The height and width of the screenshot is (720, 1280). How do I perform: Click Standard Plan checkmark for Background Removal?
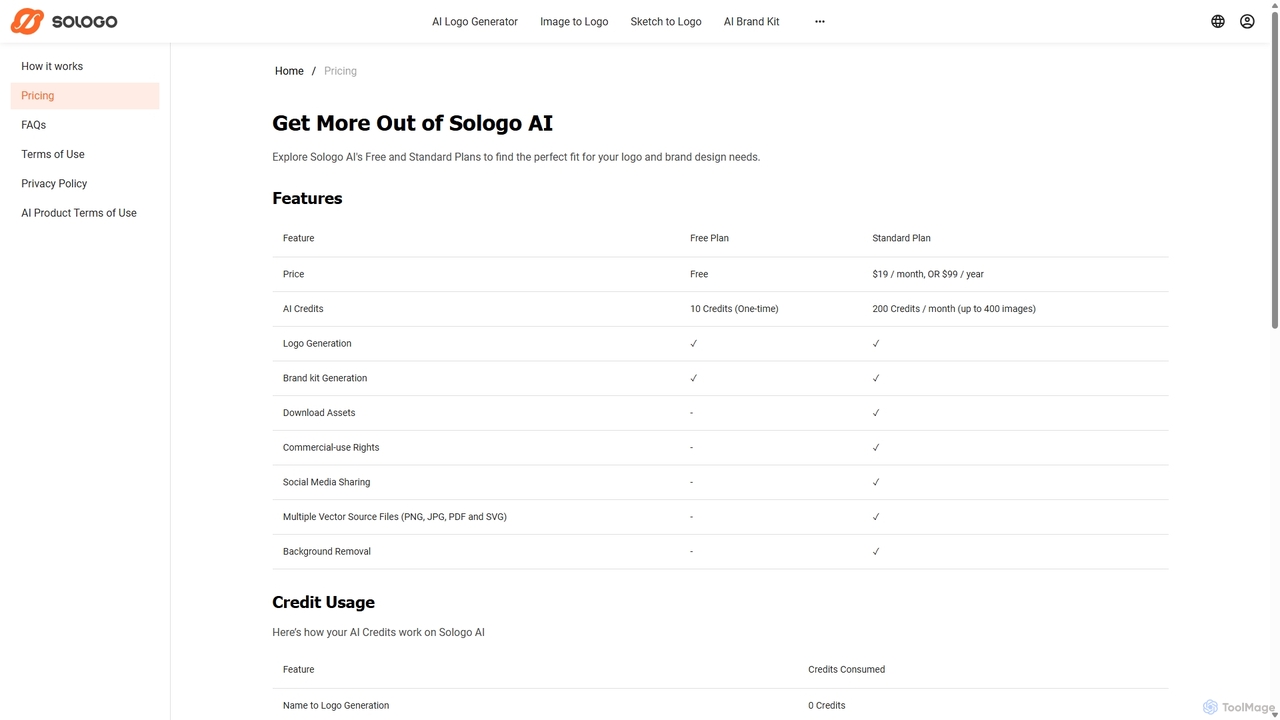coord(876,551)
